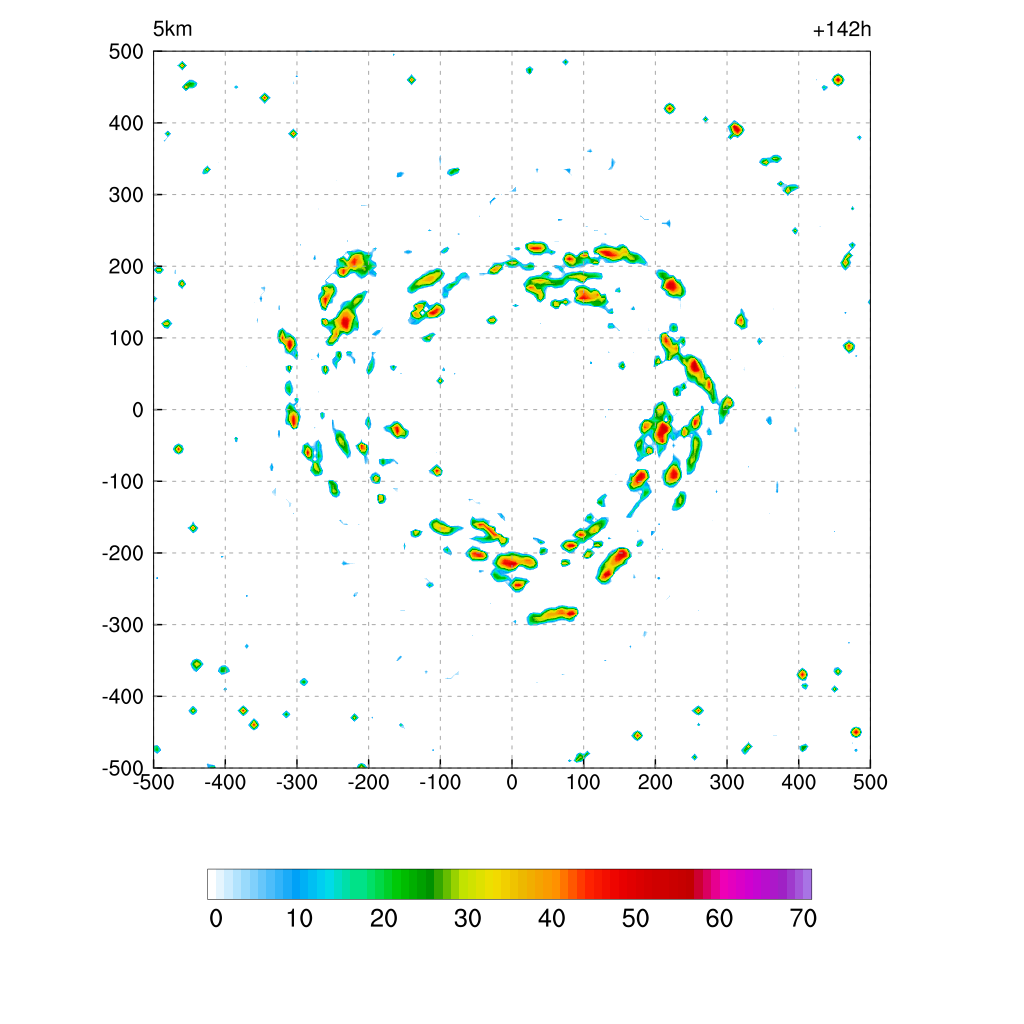Click the x-axis tick label '-400'
1024x1024 pixels.
tap(225, 782)
